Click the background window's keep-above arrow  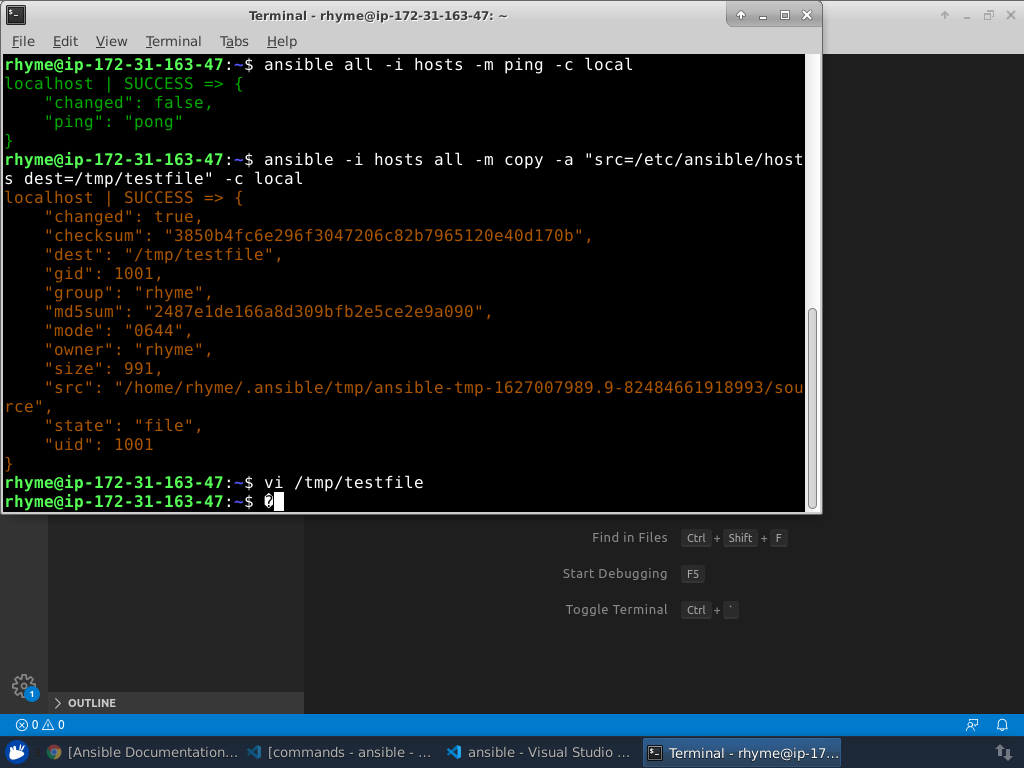pos(945,15)
